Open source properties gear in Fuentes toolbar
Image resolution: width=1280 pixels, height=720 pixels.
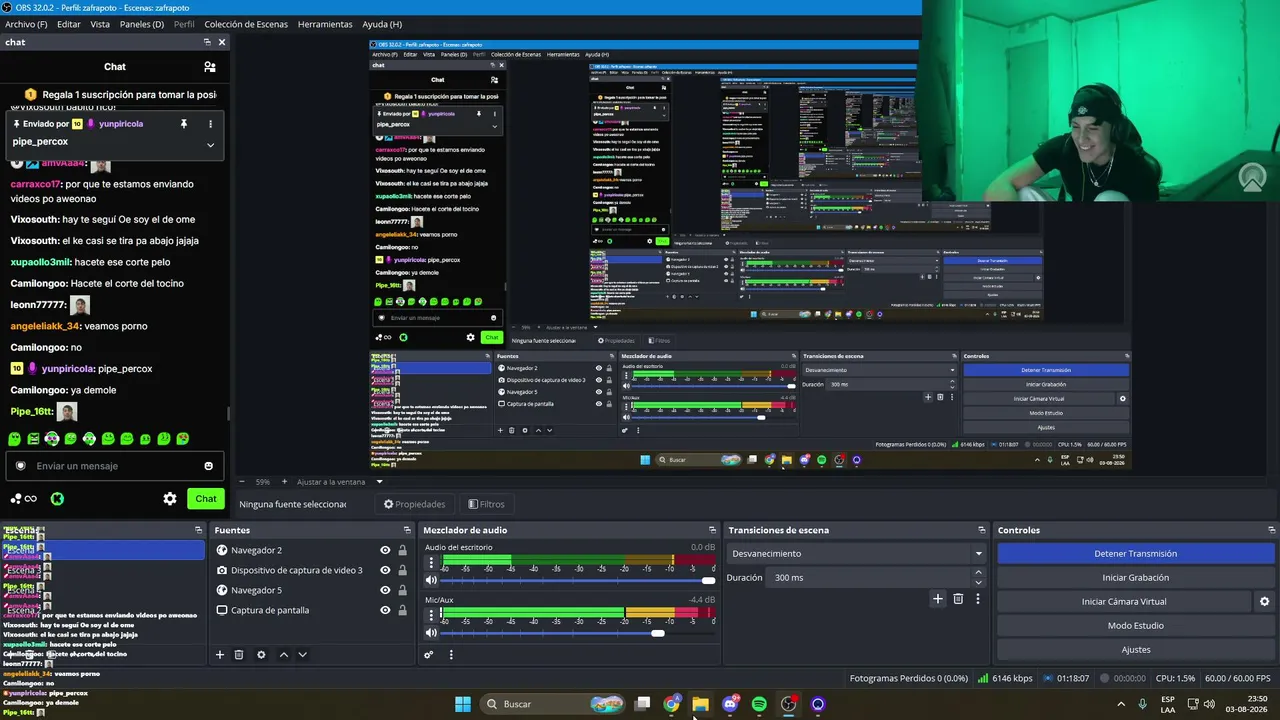[x=261, y=655]
